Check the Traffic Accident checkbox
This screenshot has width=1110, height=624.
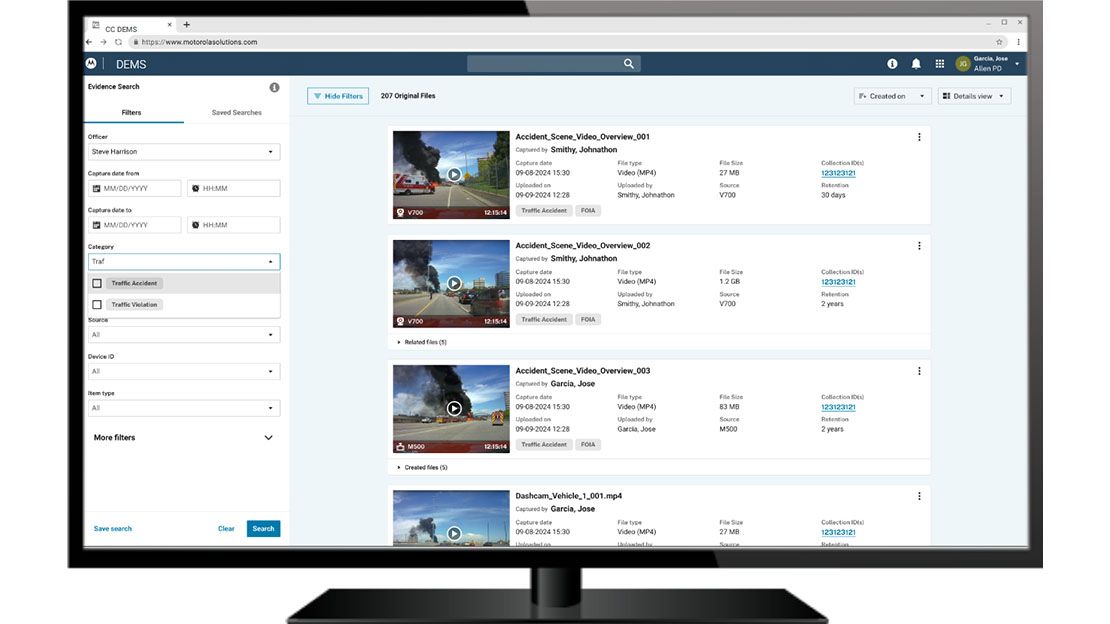pos(97,283)
